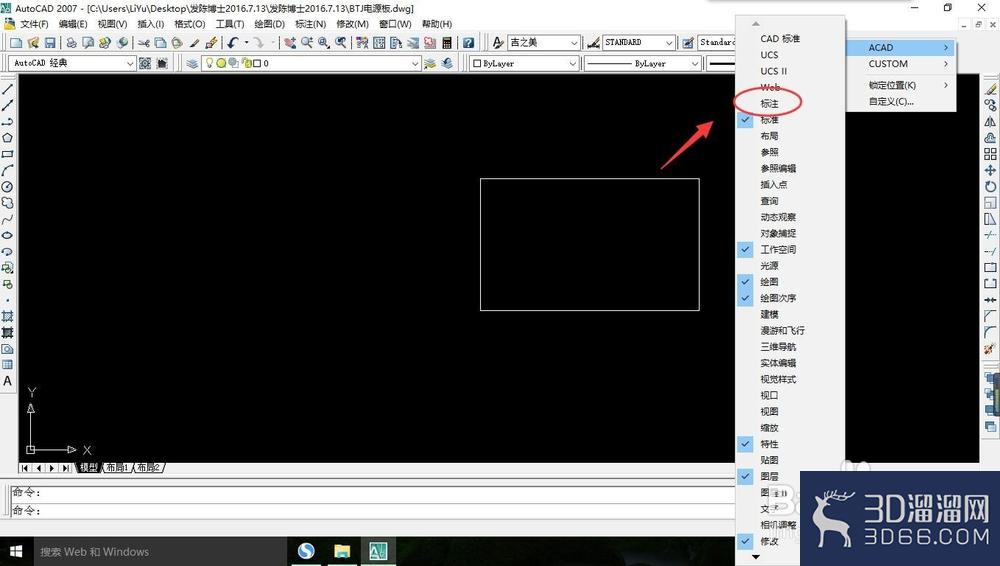1000x566 pixels.
Task: Open the Layer Properties Manager icon
Action: [192, 63]
